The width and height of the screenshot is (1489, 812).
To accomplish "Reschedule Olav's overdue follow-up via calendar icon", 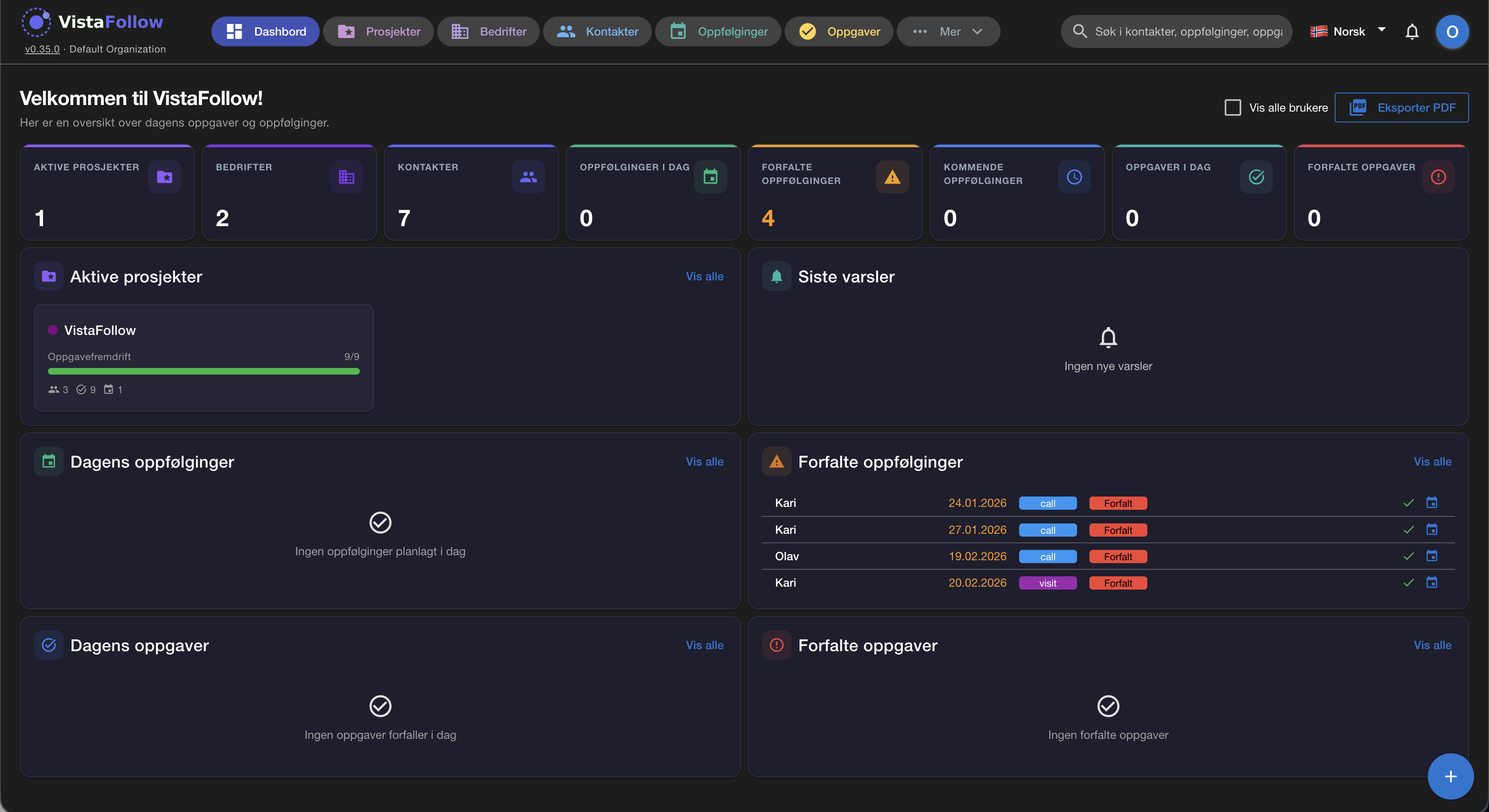I will pos(1431,556).
